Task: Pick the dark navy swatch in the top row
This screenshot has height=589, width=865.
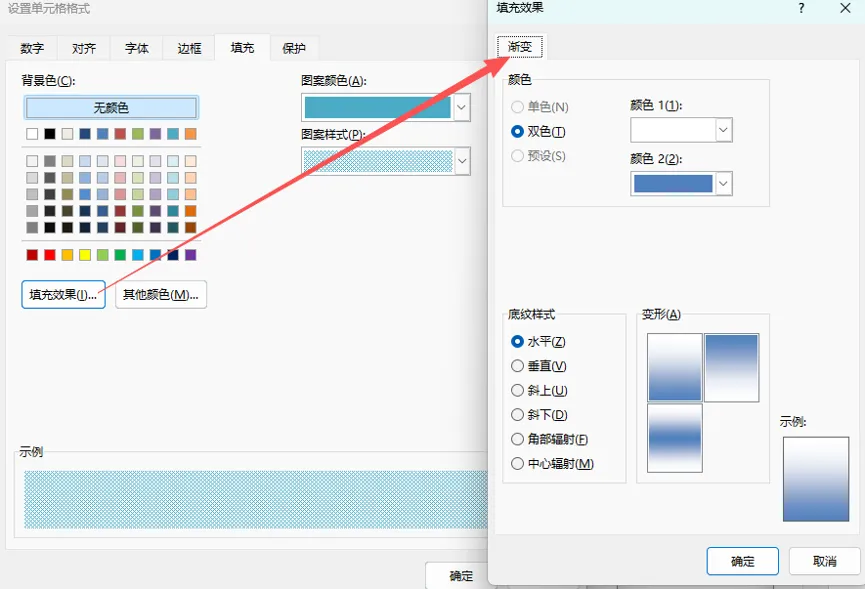Action: click(x=85, y=133)
